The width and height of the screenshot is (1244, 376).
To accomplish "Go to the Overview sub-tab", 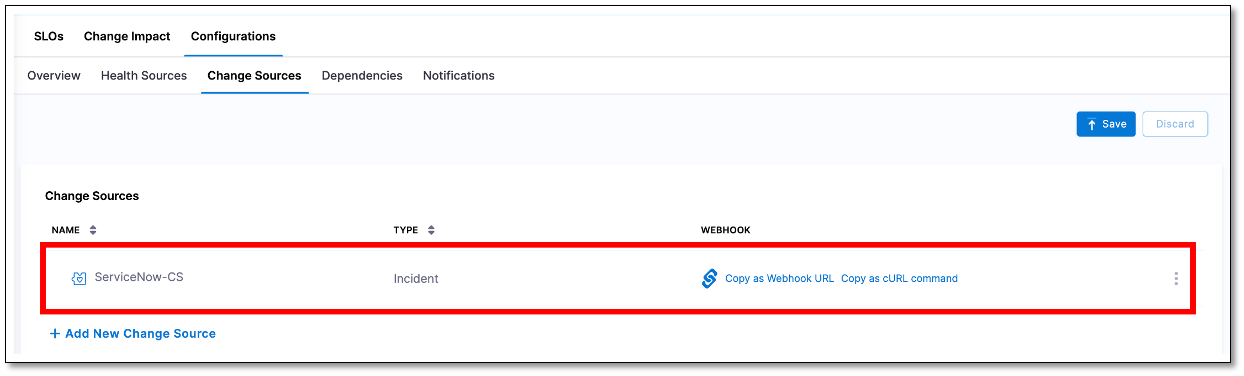I will click(x=54, y=76).
